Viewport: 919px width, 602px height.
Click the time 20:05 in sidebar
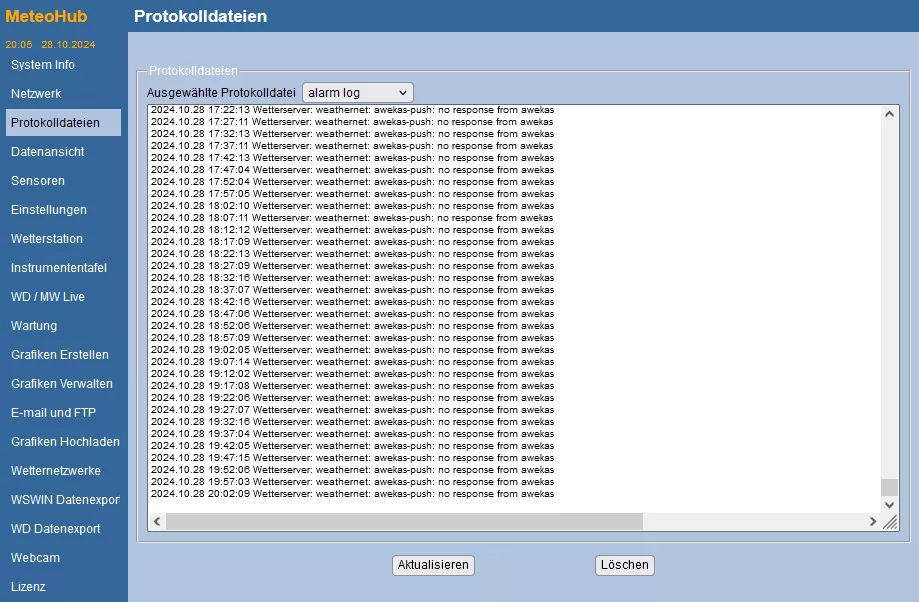coord(19,45)
